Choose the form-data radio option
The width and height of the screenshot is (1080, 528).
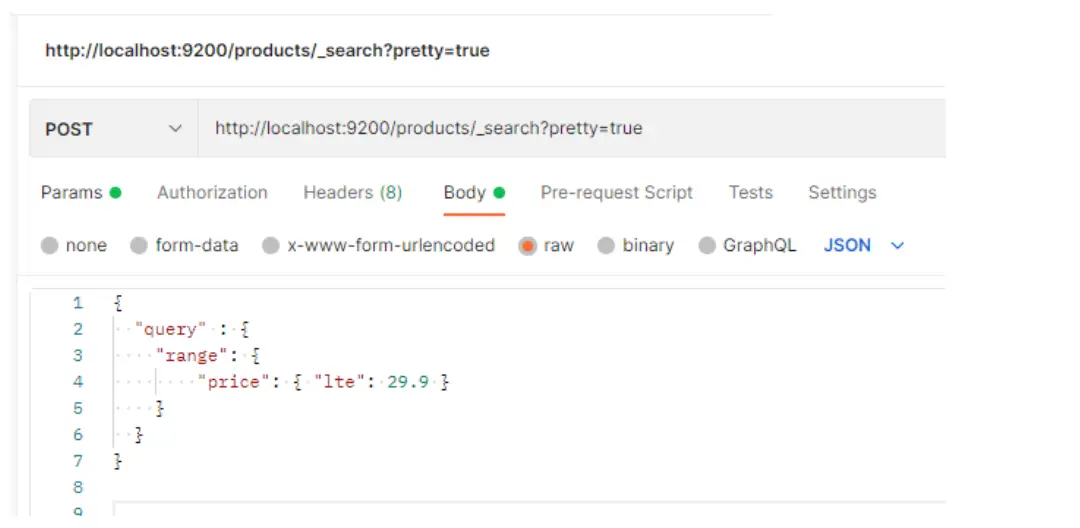pos(139,246)
